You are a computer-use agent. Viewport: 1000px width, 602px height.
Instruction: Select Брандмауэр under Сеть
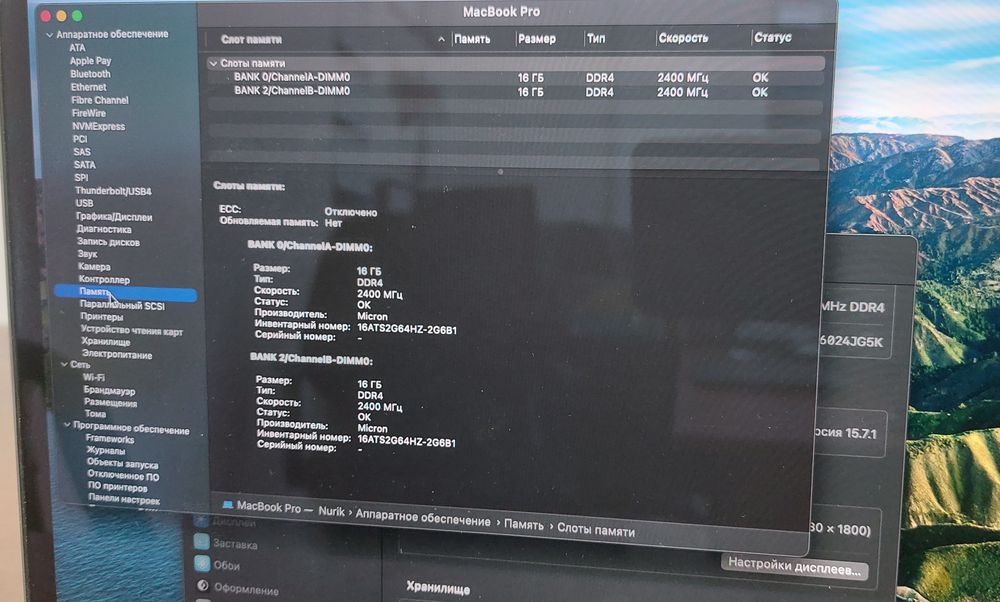pos(109,390)
